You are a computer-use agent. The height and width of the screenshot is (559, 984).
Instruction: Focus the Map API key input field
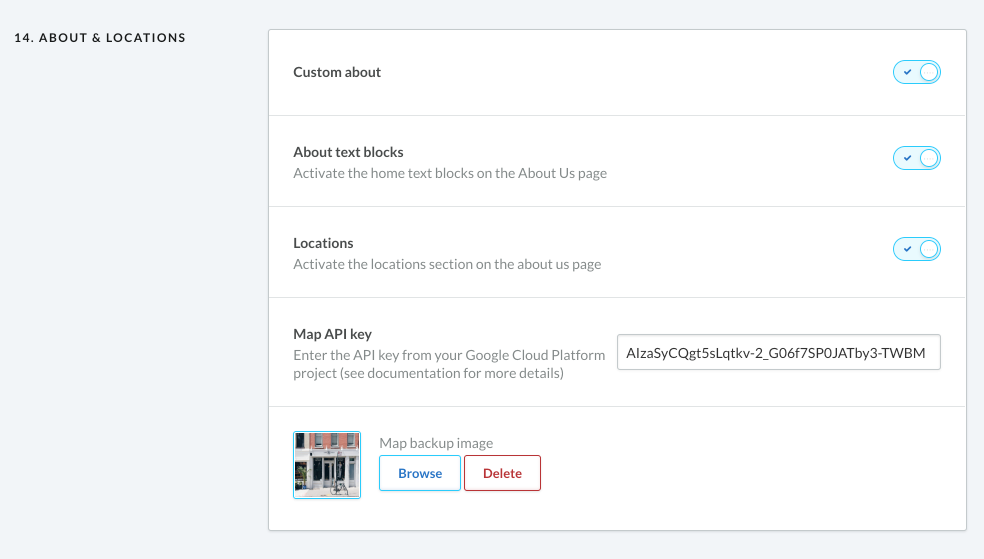778,352
